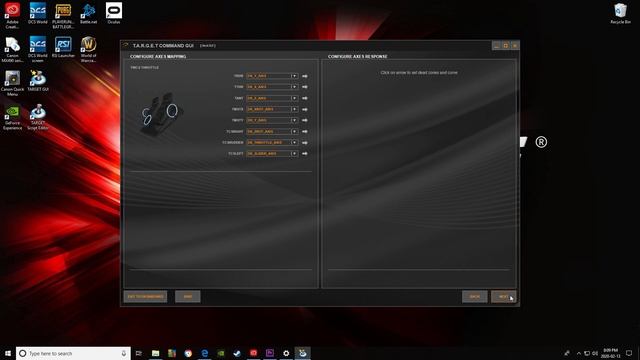
Task: Click the Back button
Action: click(474, 296)
